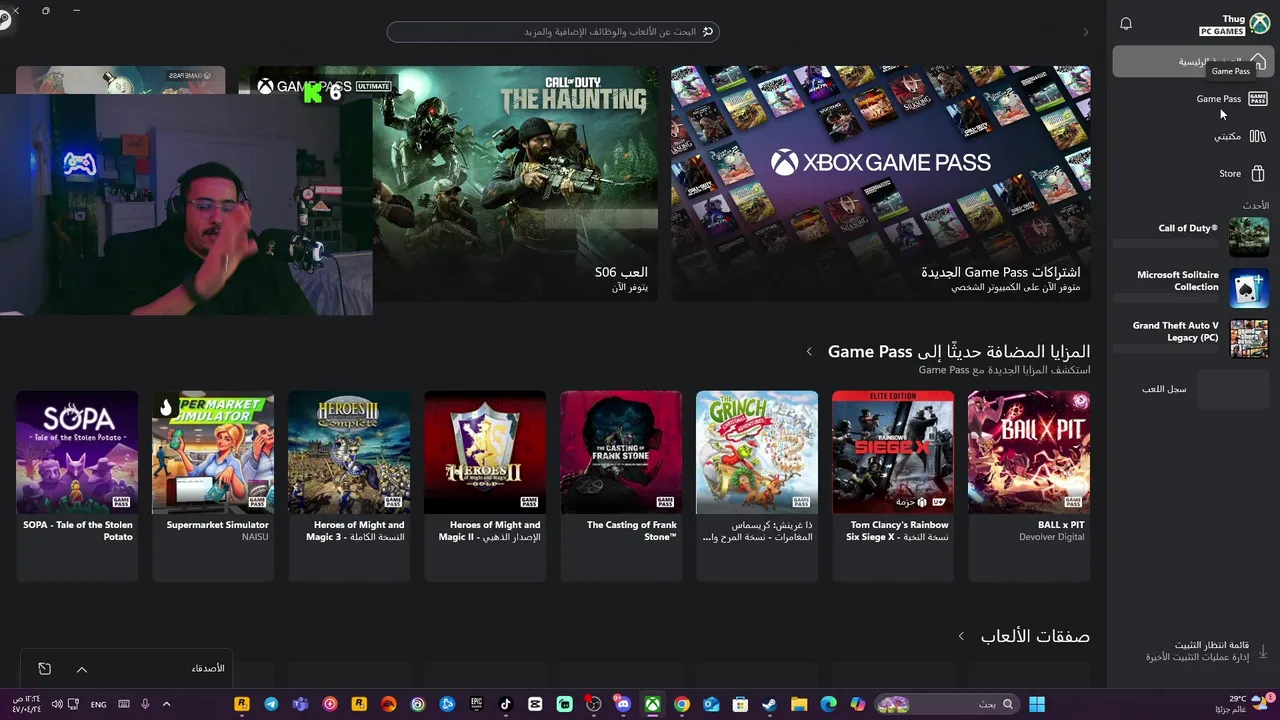Click the clock and date tray
The width and height of the screenshot is (1280, 720).
[x=25, y=704]
